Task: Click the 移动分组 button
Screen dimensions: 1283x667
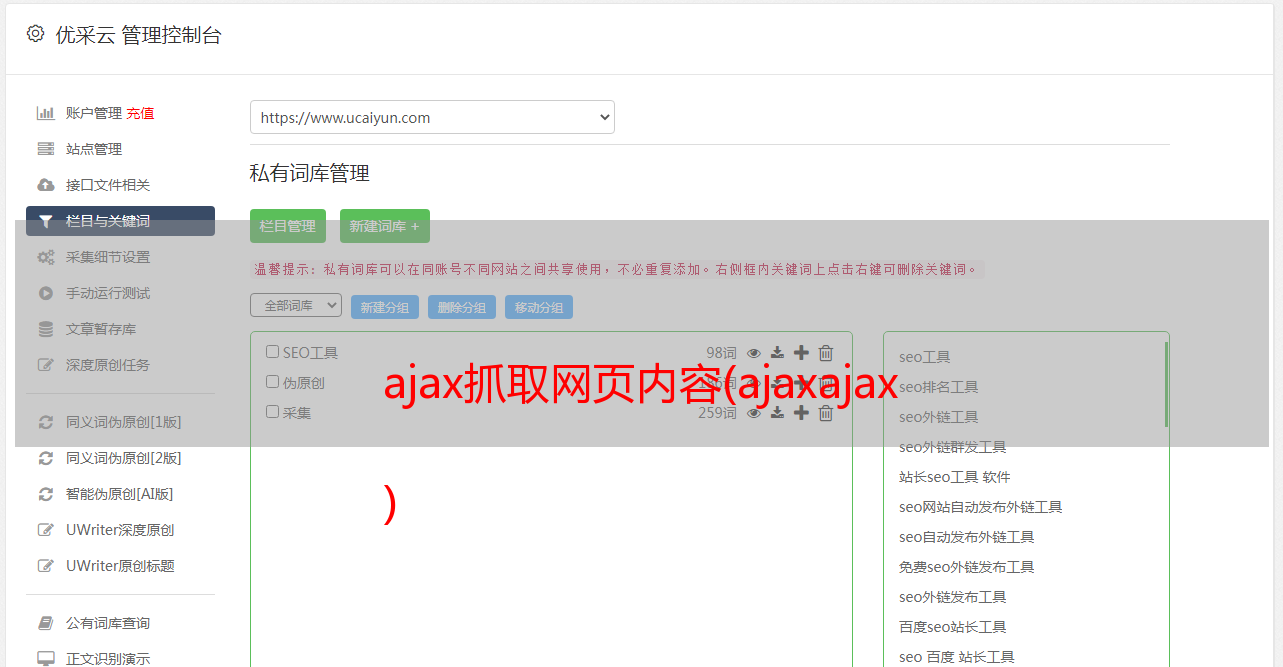Action: (539, 307)
